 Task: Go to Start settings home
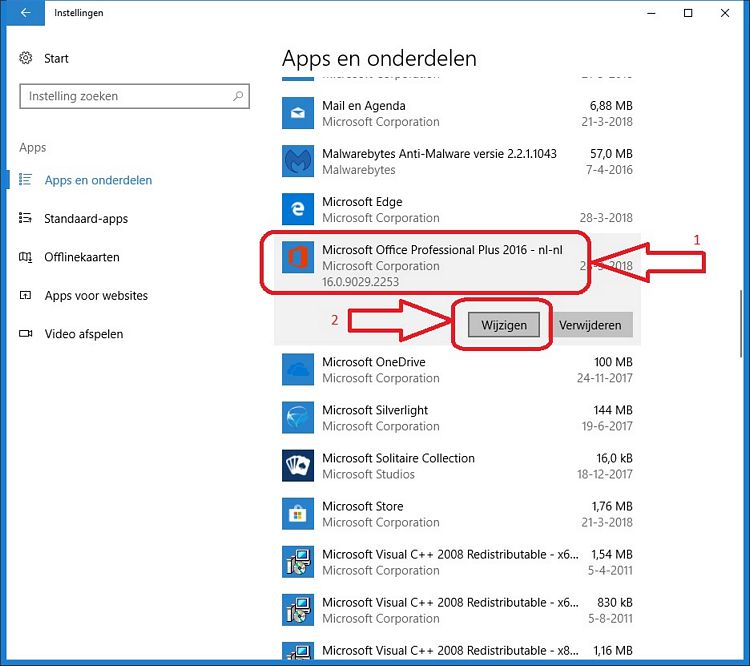click(x=56, y=58)
